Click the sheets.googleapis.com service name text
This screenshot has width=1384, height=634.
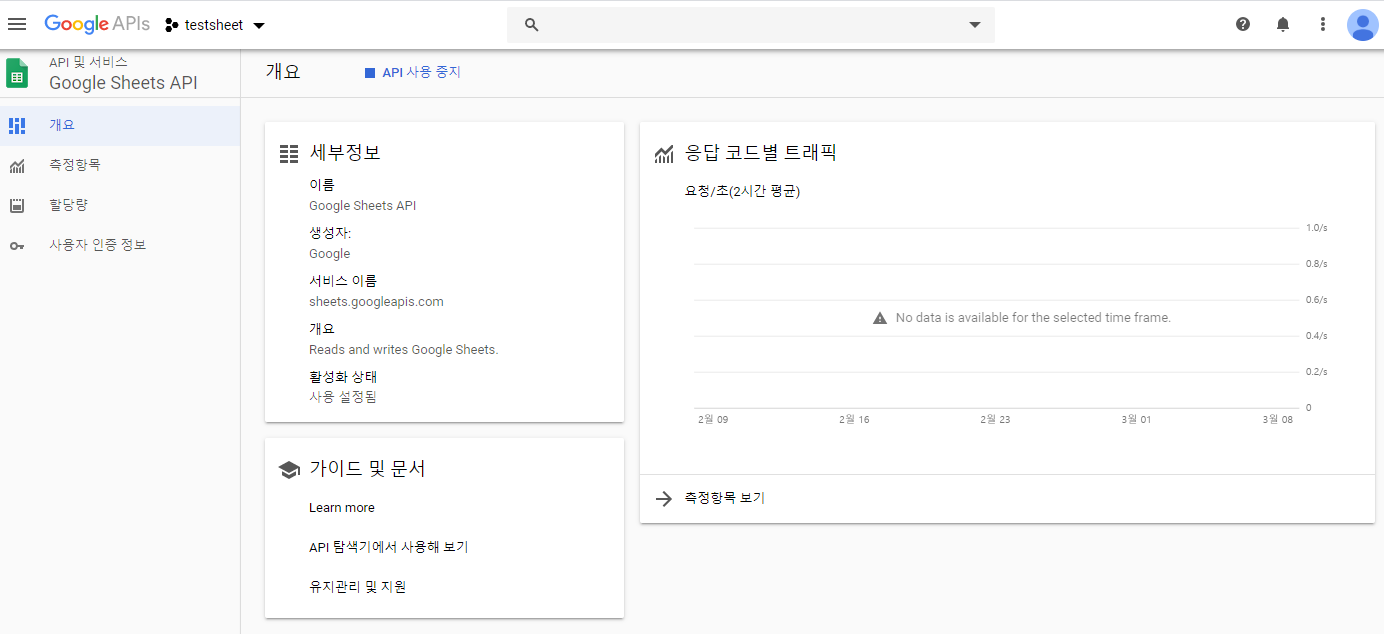pos(376,302)
